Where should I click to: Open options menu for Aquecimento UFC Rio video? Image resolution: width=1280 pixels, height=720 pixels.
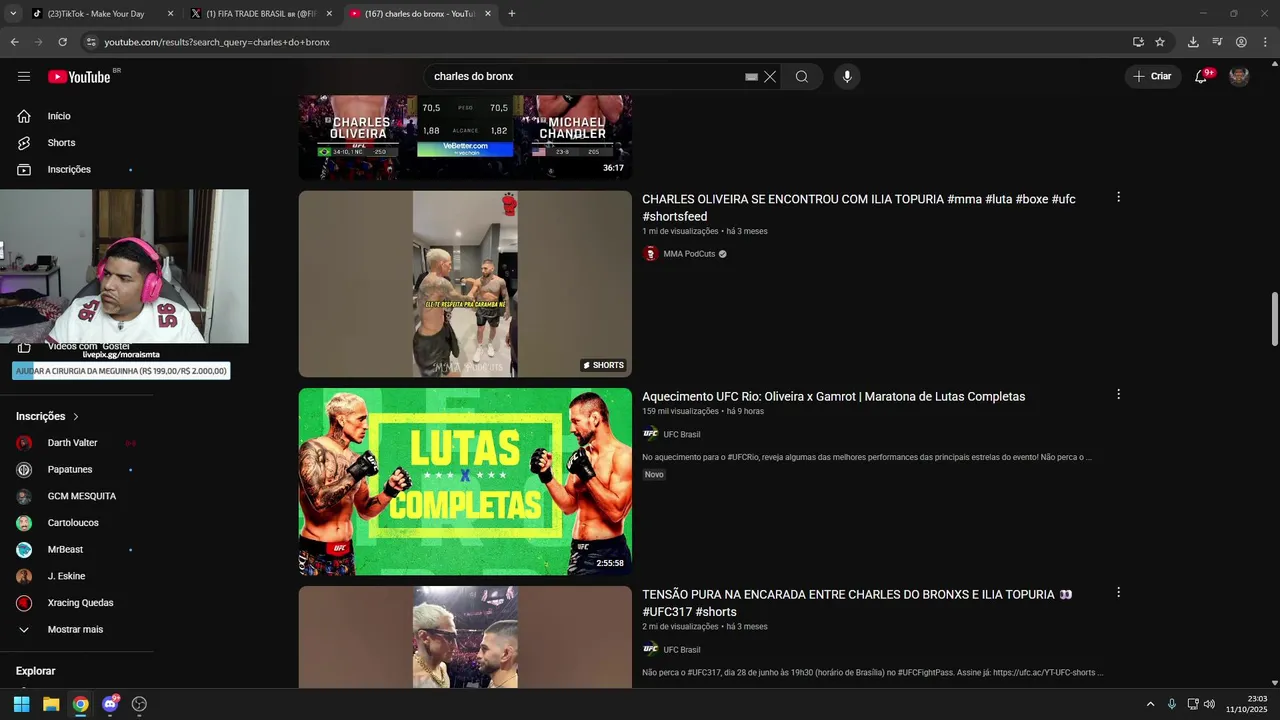pyautogui.click(x=1118, y=395)
